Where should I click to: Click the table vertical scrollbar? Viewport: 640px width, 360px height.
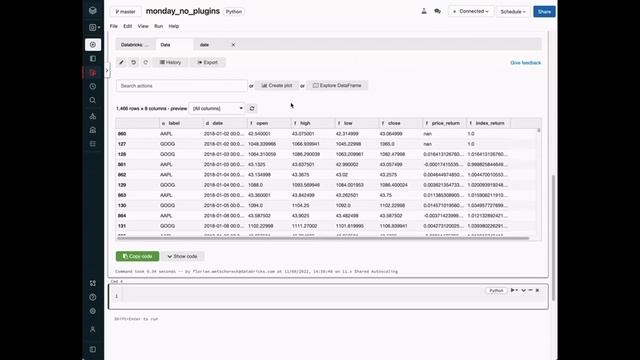(539, 130)
